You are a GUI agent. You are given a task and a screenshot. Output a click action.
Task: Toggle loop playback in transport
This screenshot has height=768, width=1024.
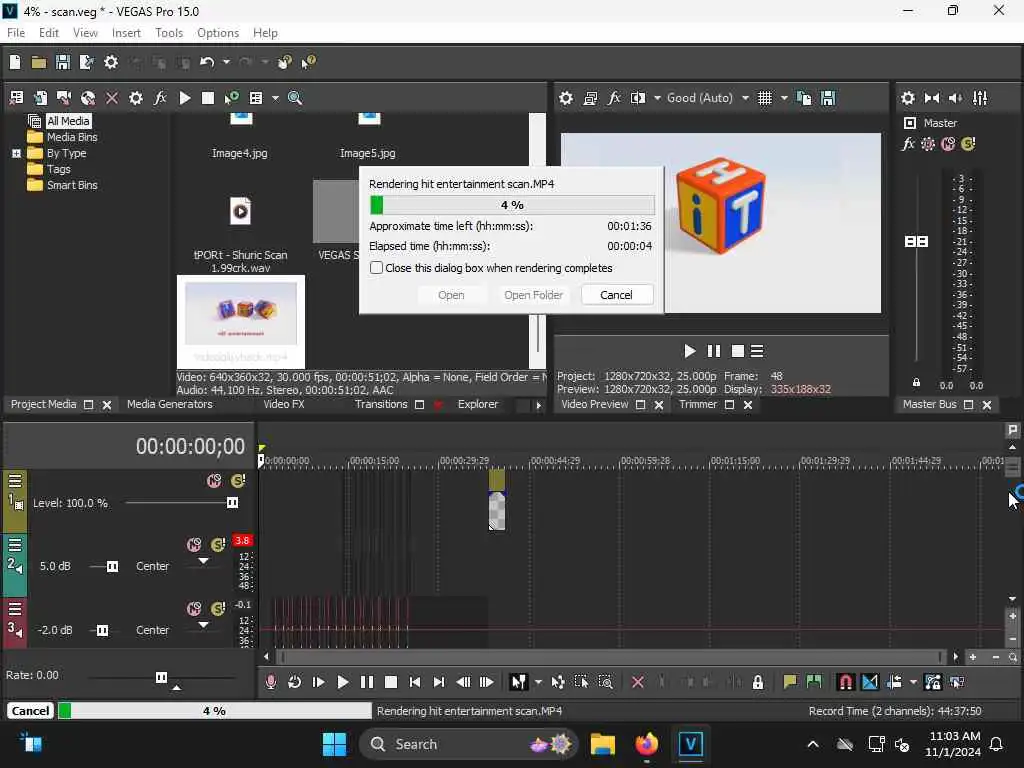[x=295, y=682]
